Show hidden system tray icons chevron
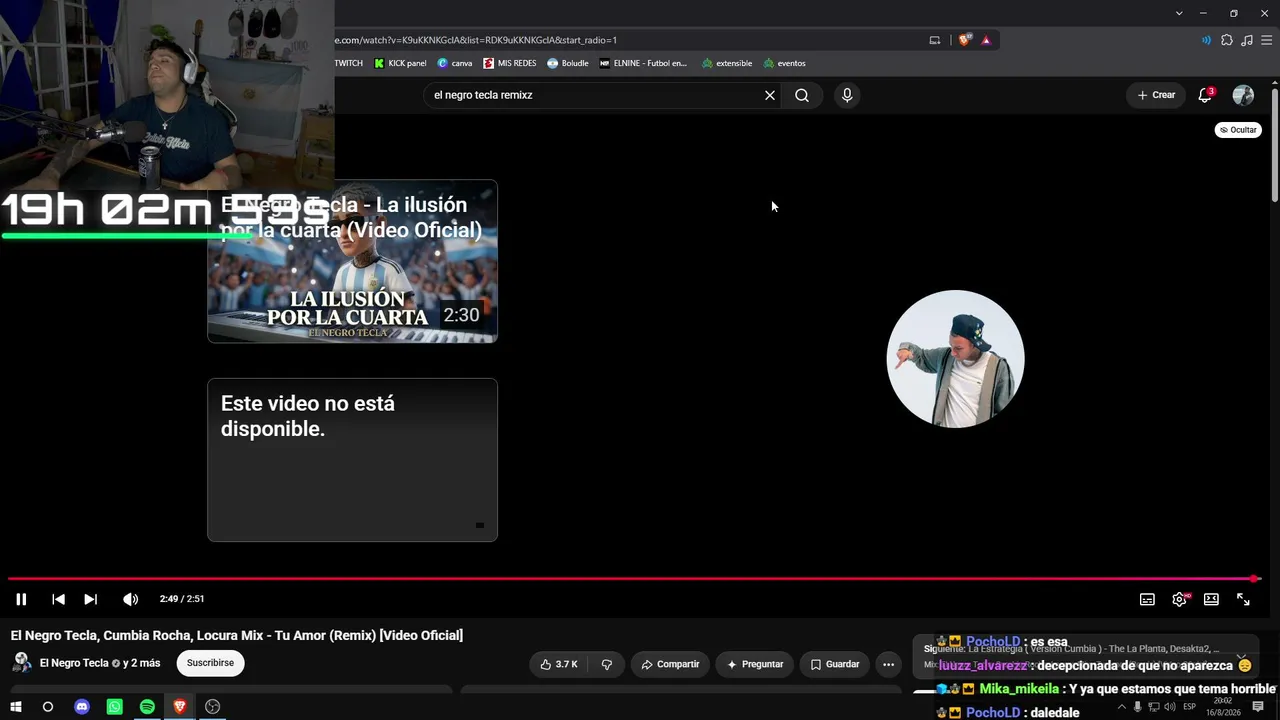Viewport: 1280px width, 720px height. [x=1121, y=707]
